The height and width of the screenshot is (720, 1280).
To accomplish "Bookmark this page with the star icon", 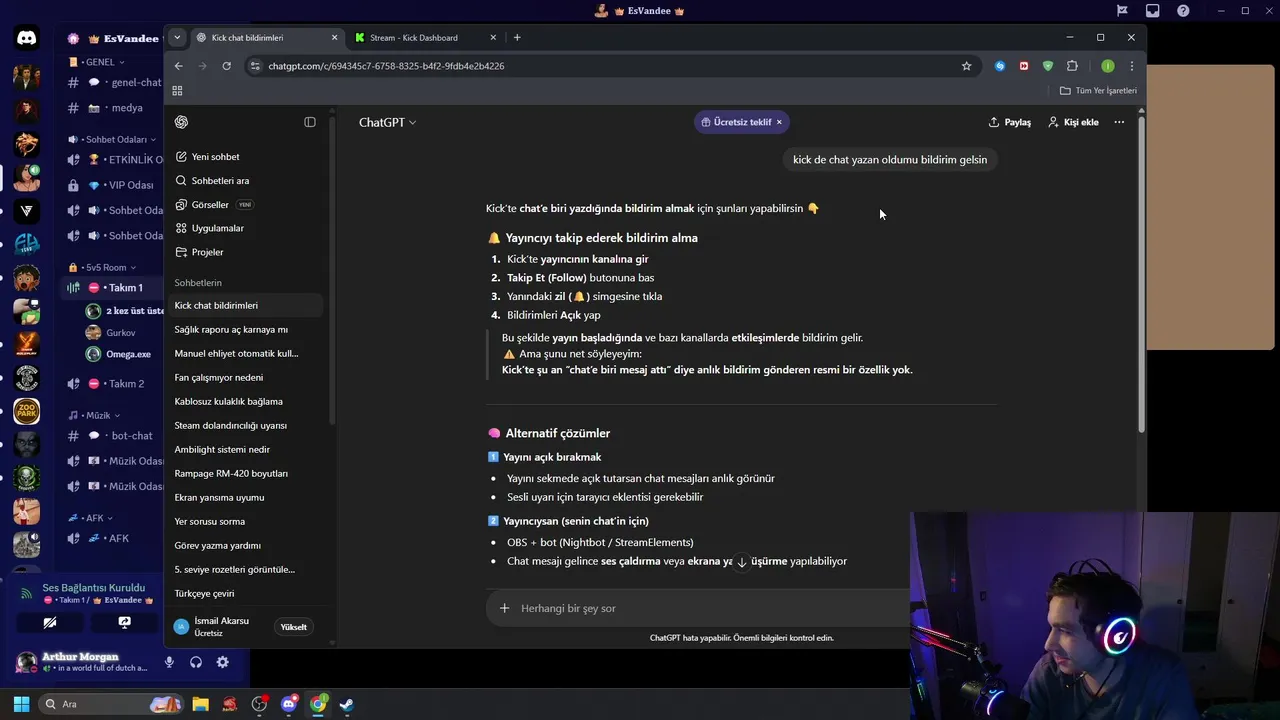I will click(966, 66).
